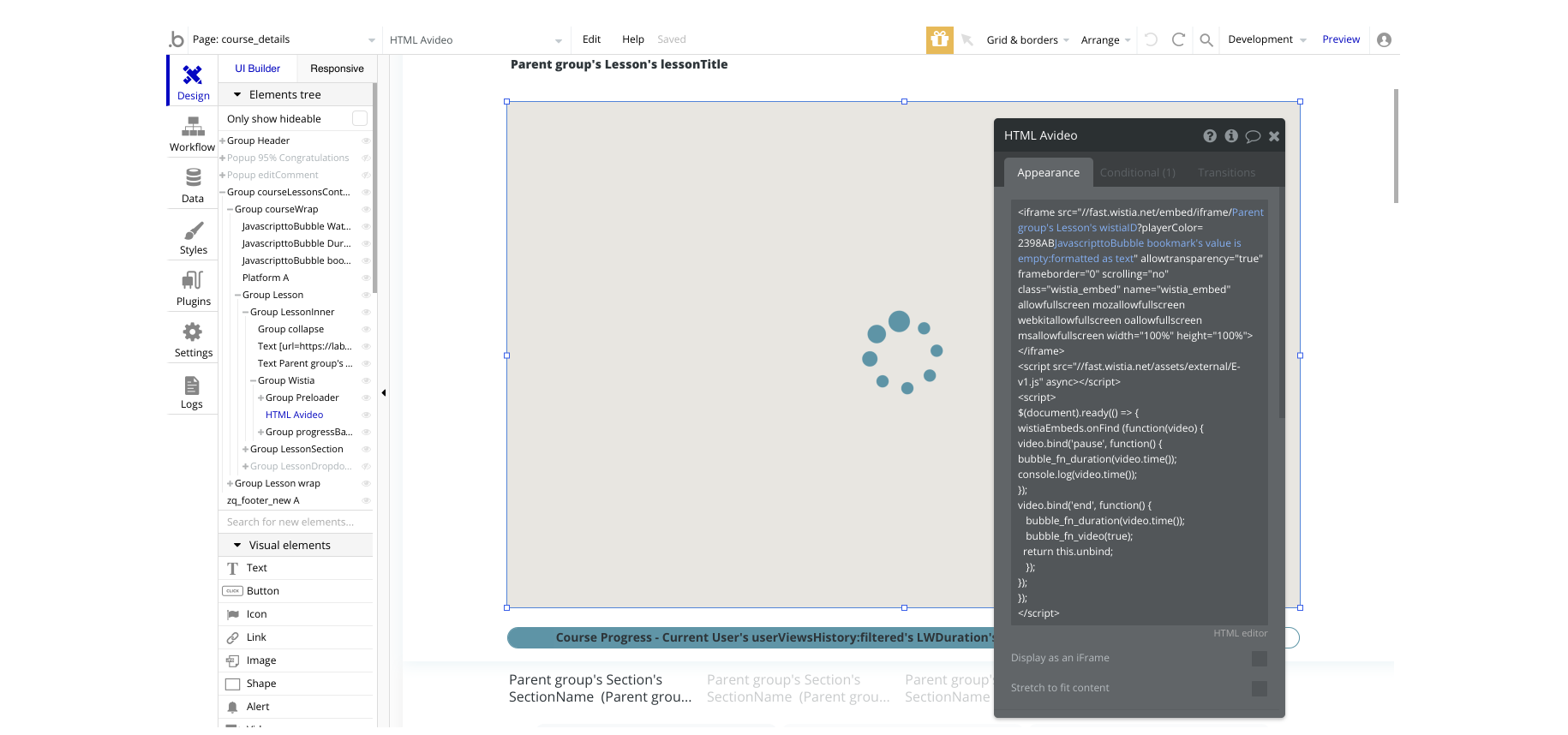Toggle the Only show hideable checkbox
The height and width of the screenshot is (735, 1568).
[360, 119]
